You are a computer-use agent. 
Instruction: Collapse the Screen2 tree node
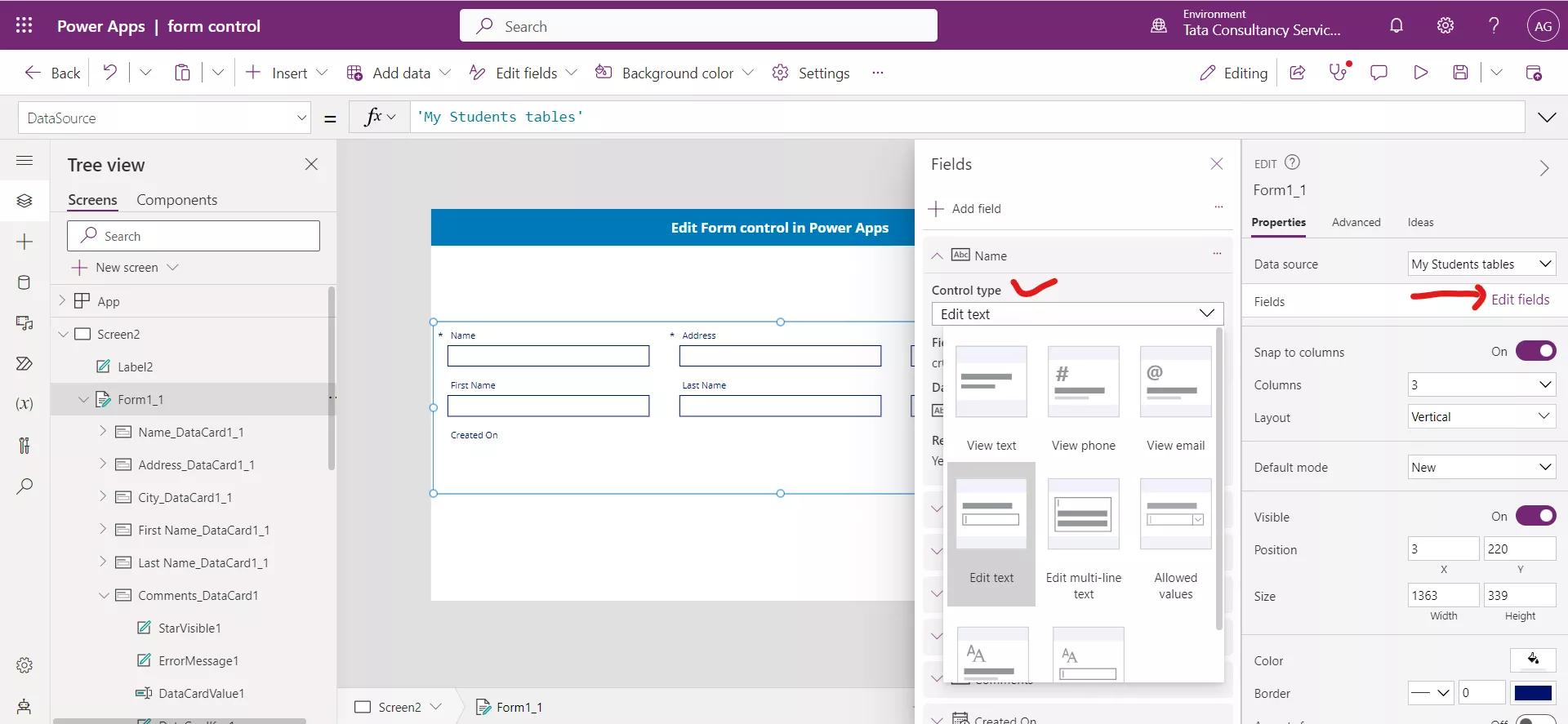[x=63, y=334]
